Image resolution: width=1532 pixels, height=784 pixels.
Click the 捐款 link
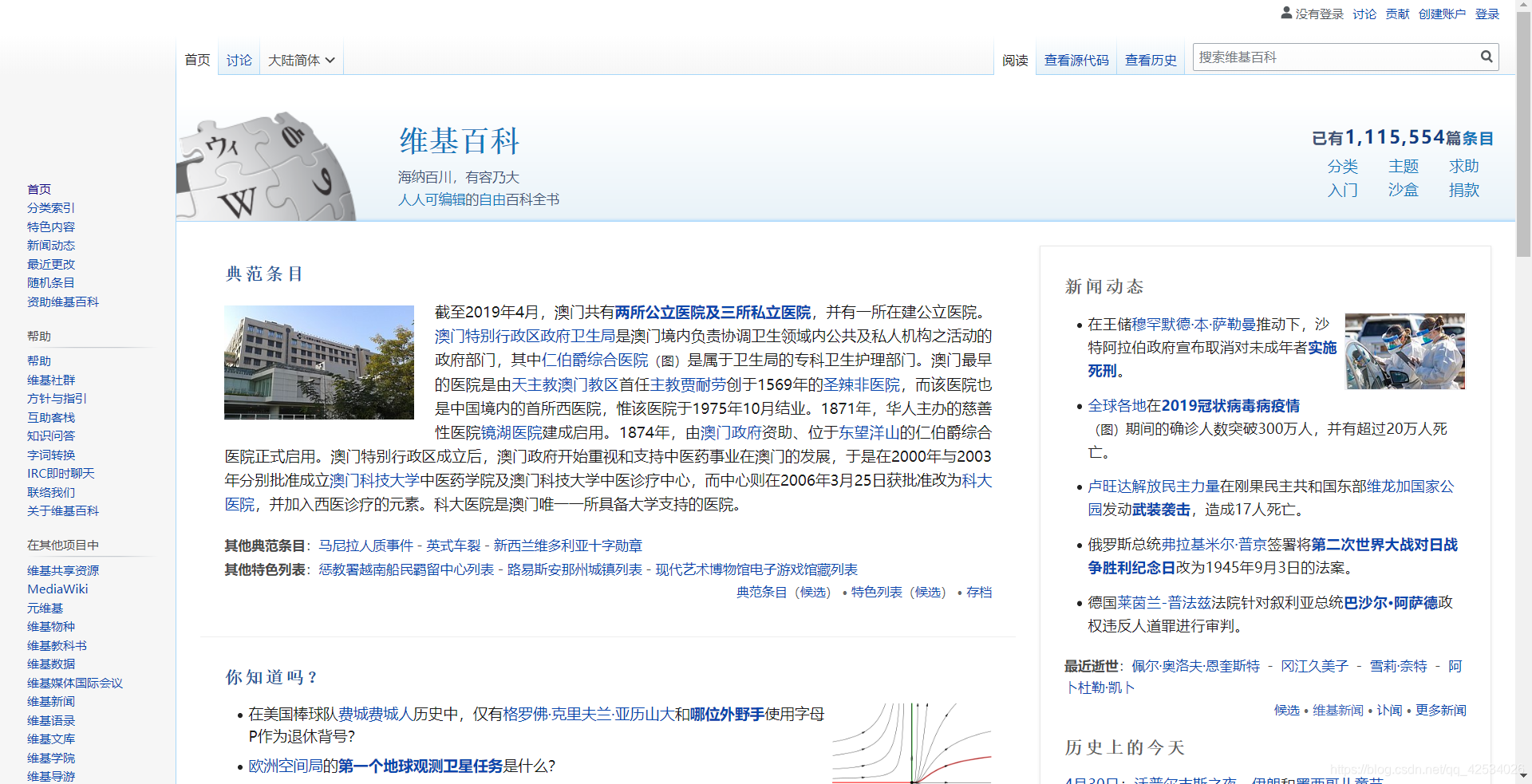[x=1464, y=191]
